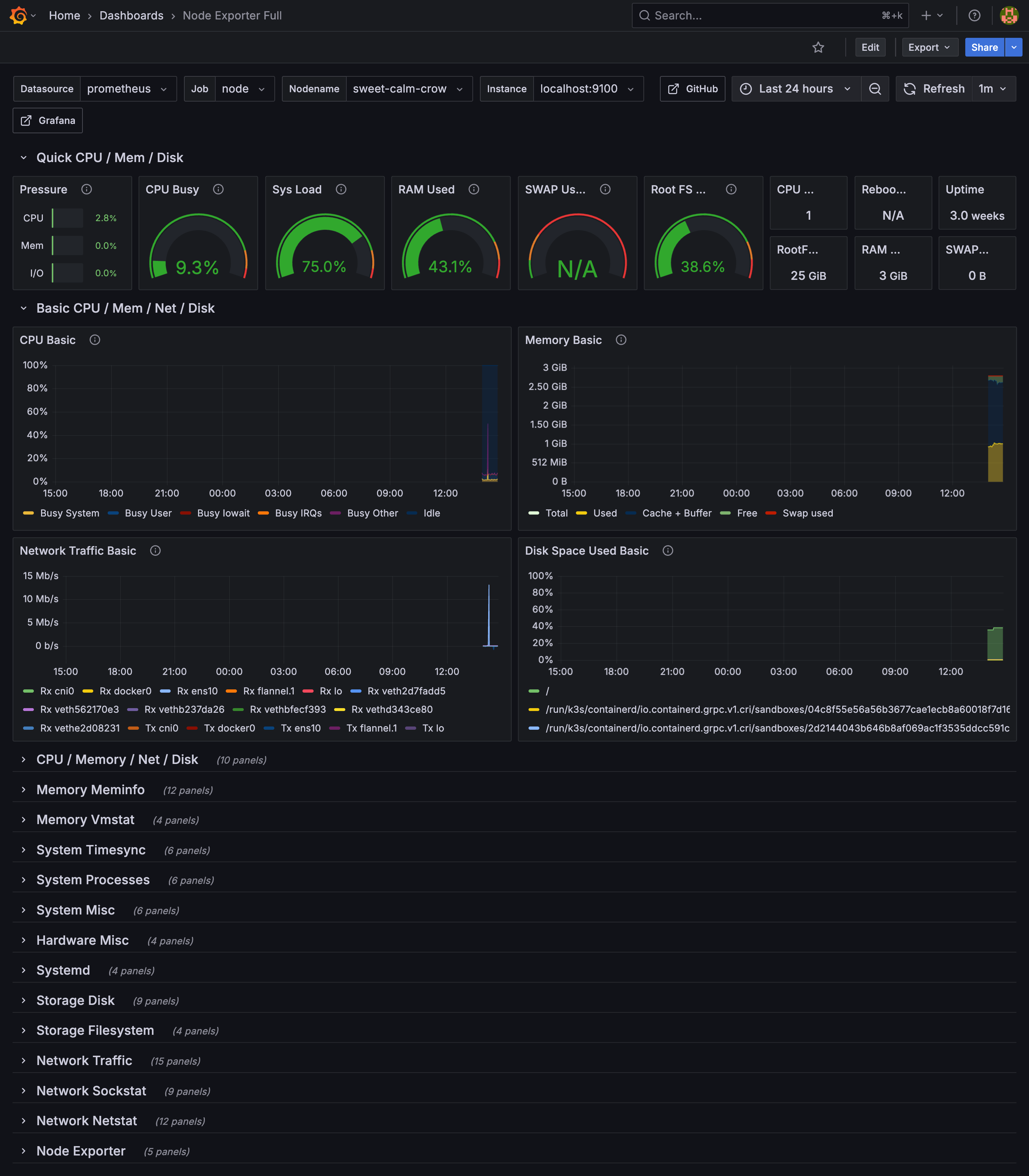Image resolution: width=1029 pixels, height=1176 pixels.
Task: Click the refresh dashboard icon
Action: (x=909, y=89)
